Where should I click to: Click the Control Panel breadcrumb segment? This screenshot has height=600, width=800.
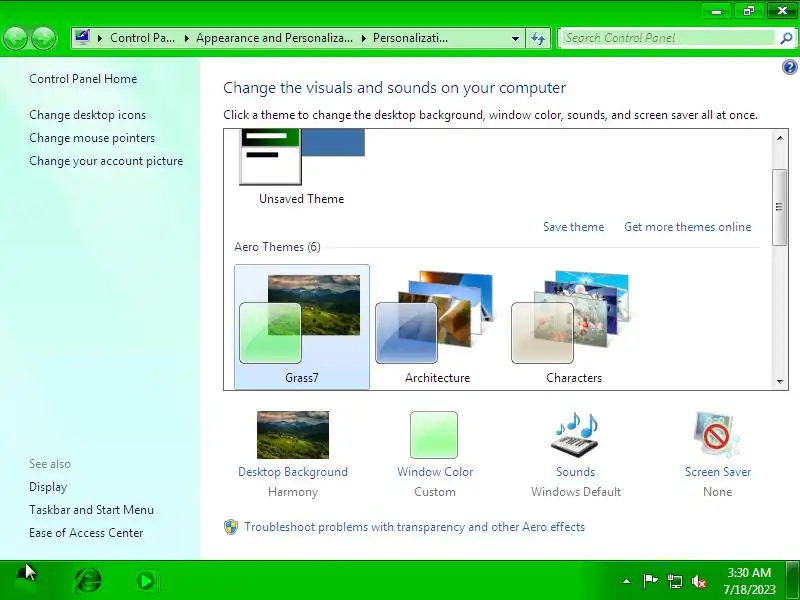coord(142,38)
